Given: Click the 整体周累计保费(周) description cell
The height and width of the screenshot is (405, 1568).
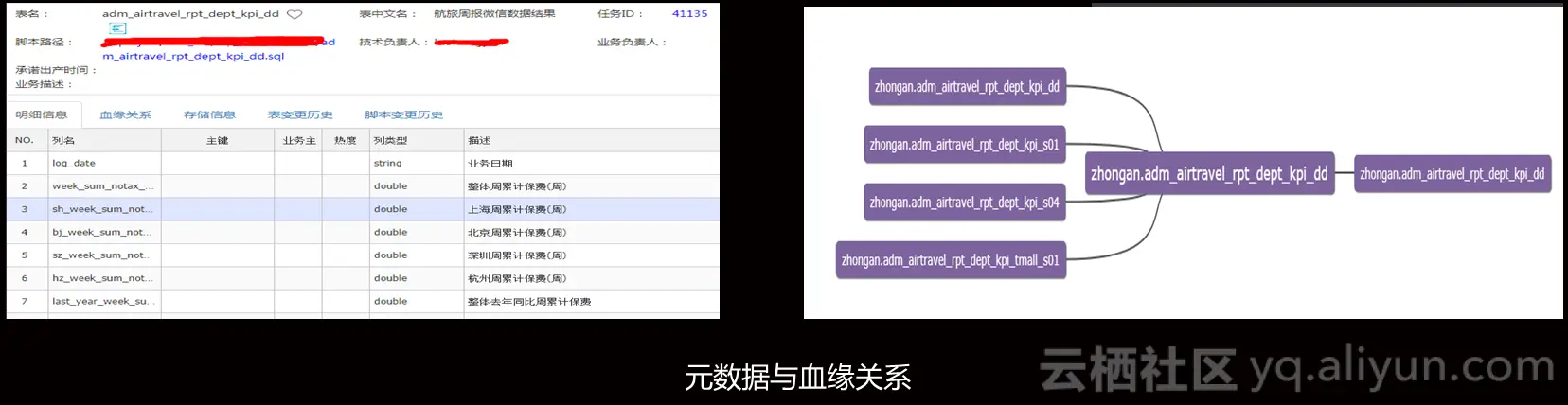Looking at the screenshot, I should pyautogui.click(x=592, y=186).
